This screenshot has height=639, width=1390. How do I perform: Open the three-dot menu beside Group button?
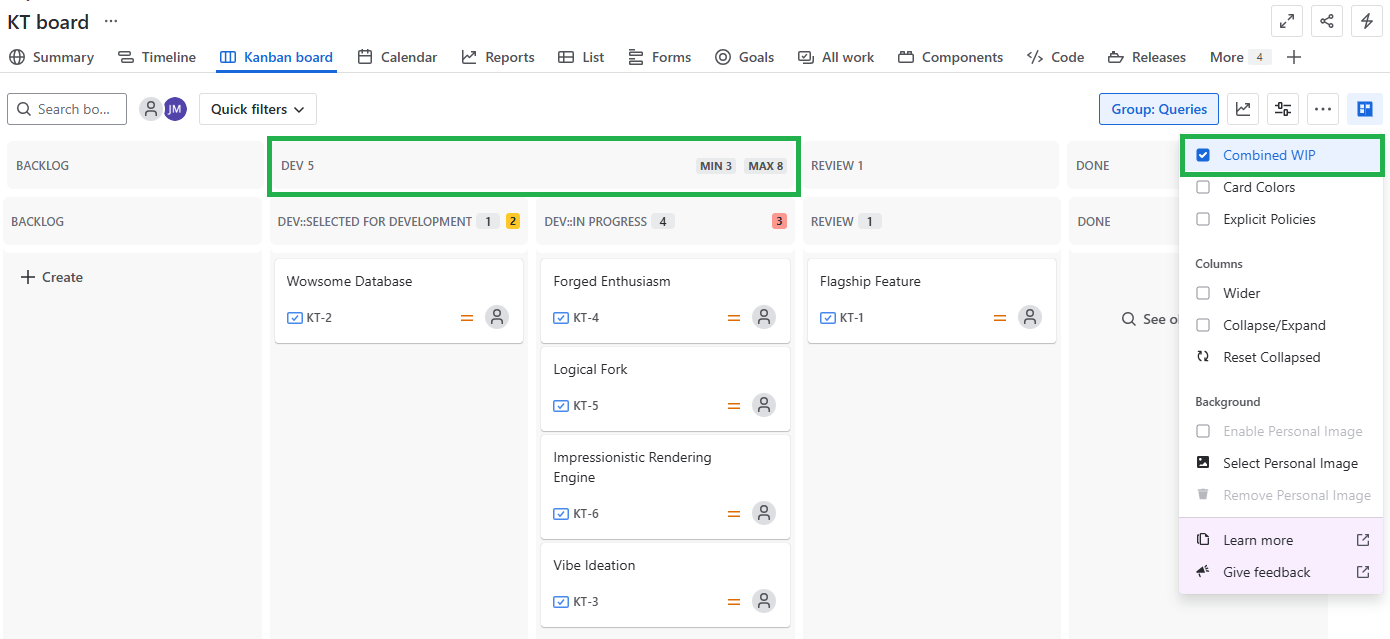click(1323, 109)
